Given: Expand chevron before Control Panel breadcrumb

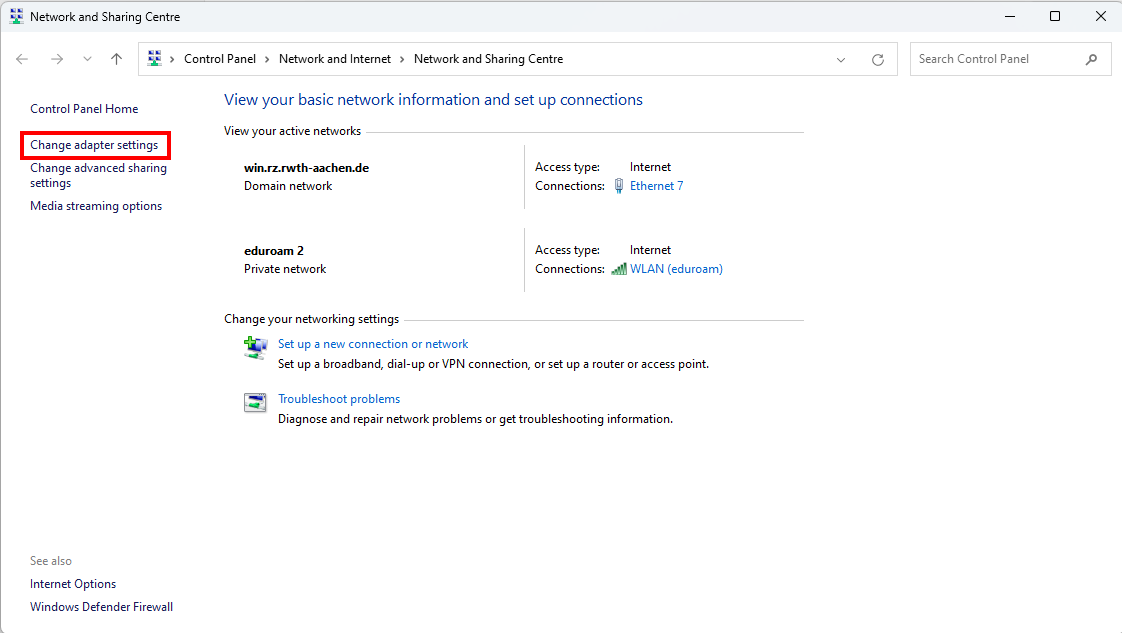Looking at the screenshot, I should [x=172, y=59].
